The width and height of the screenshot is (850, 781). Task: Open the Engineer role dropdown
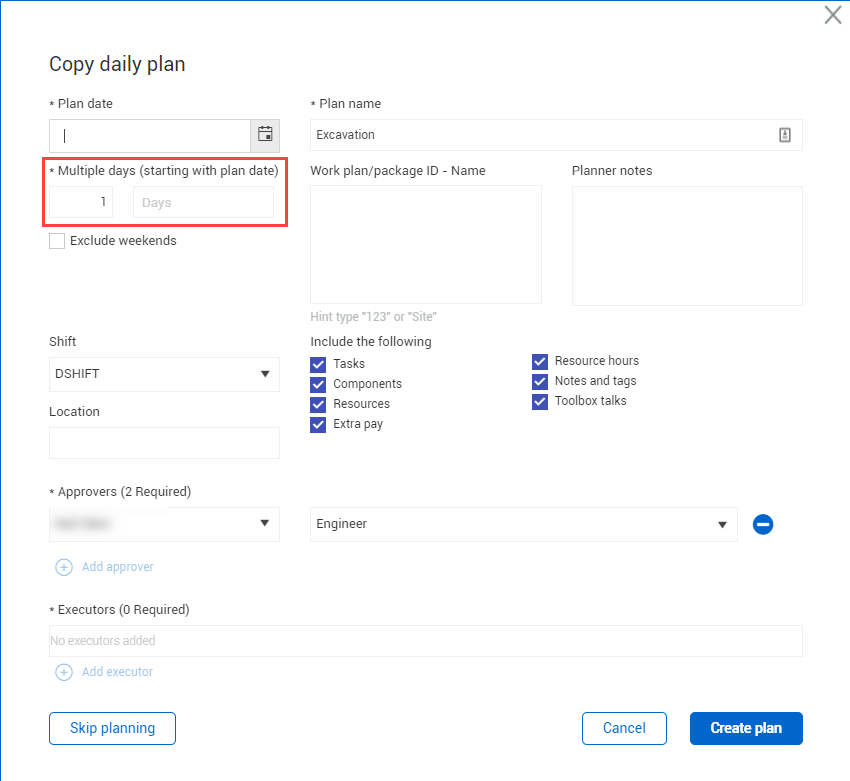523,524
